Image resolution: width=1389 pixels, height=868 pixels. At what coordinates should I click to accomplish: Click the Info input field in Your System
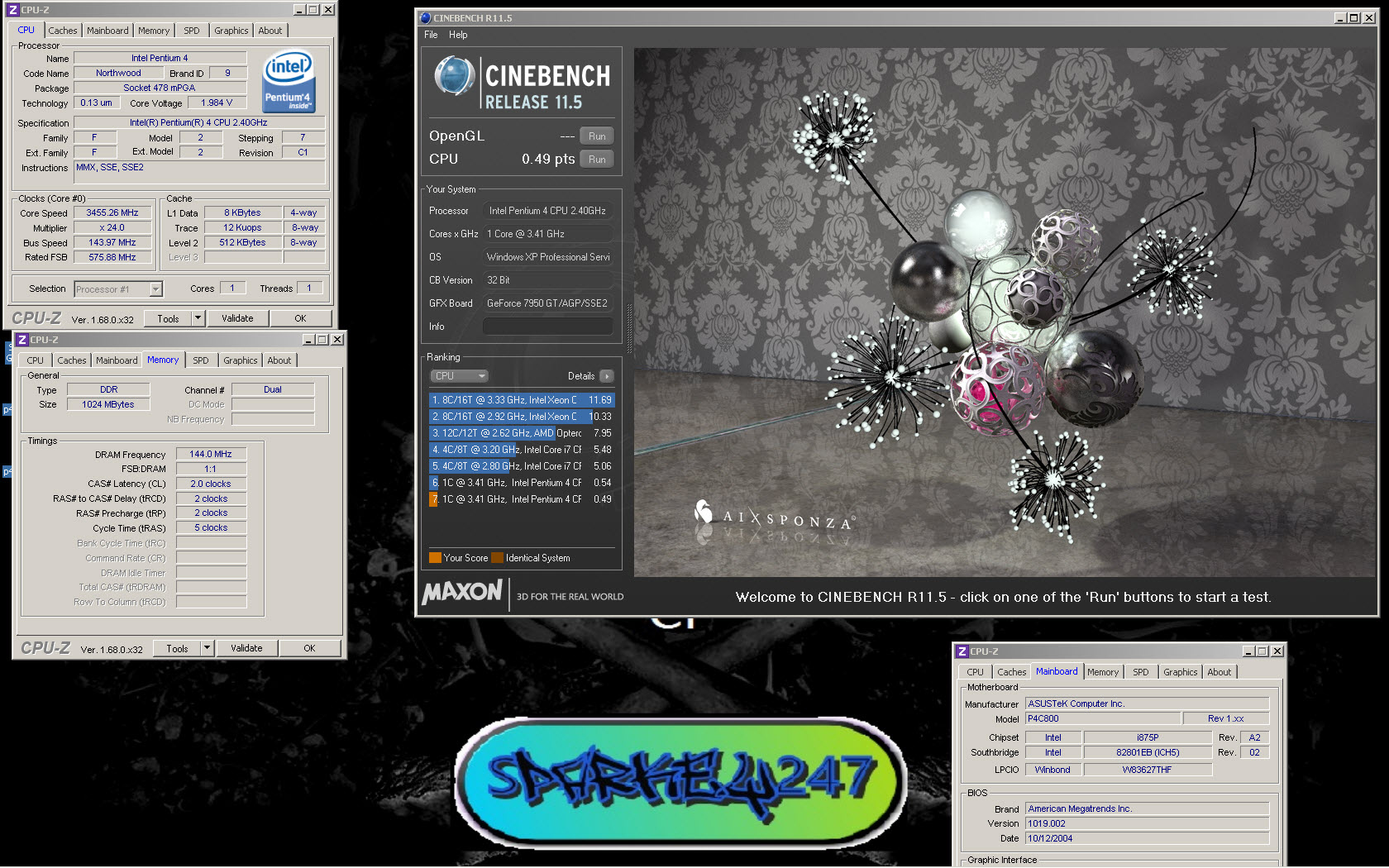tap(547, 327)
